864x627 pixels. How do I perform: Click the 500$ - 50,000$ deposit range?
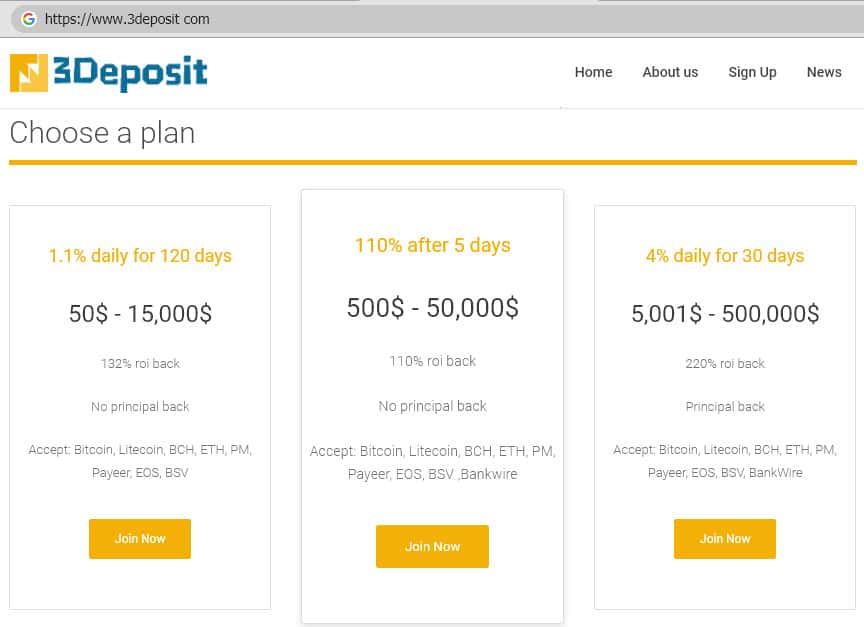[432, 308]
